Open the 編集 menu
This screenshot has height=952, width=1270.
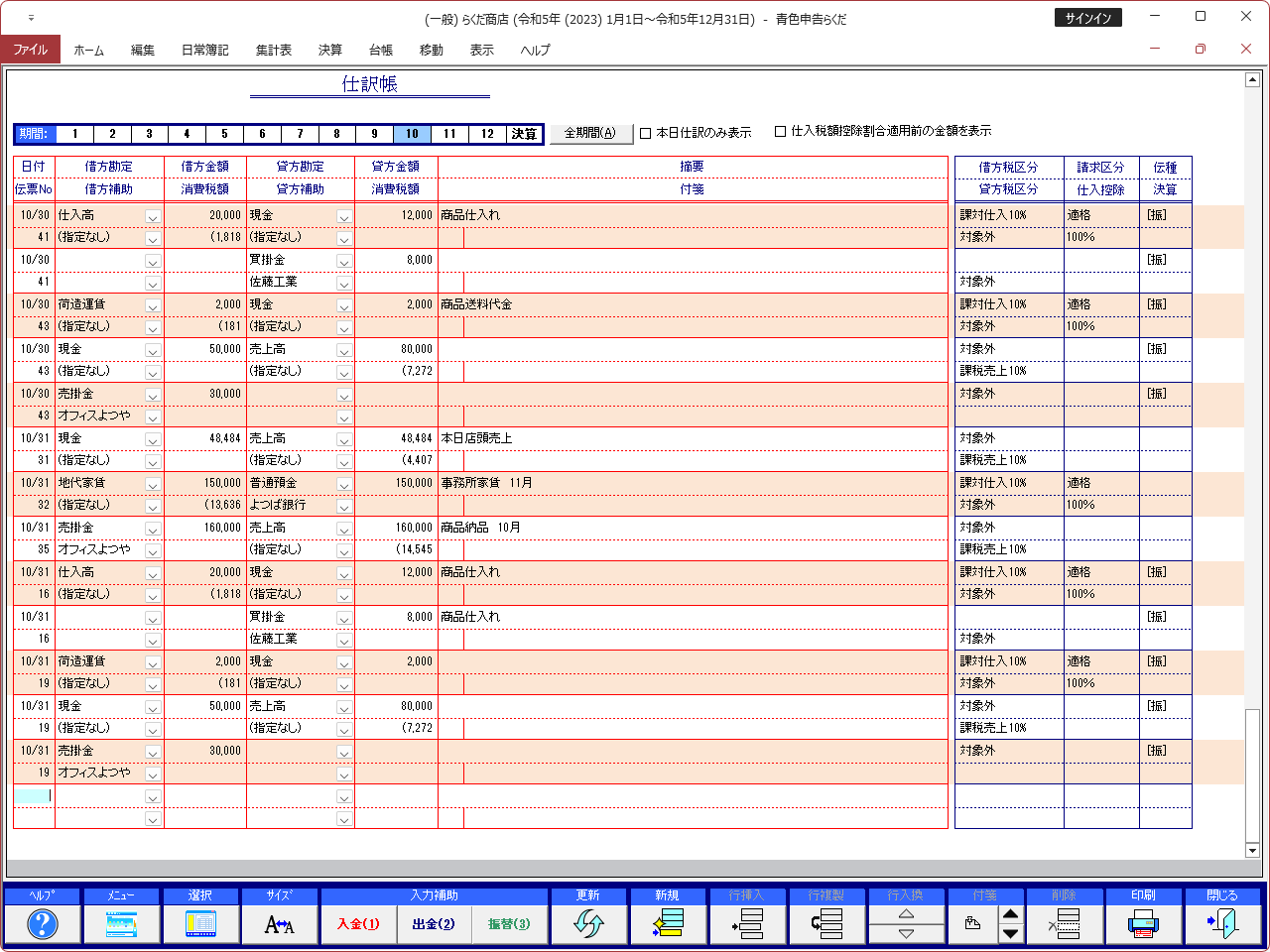[x=143, y=50]
